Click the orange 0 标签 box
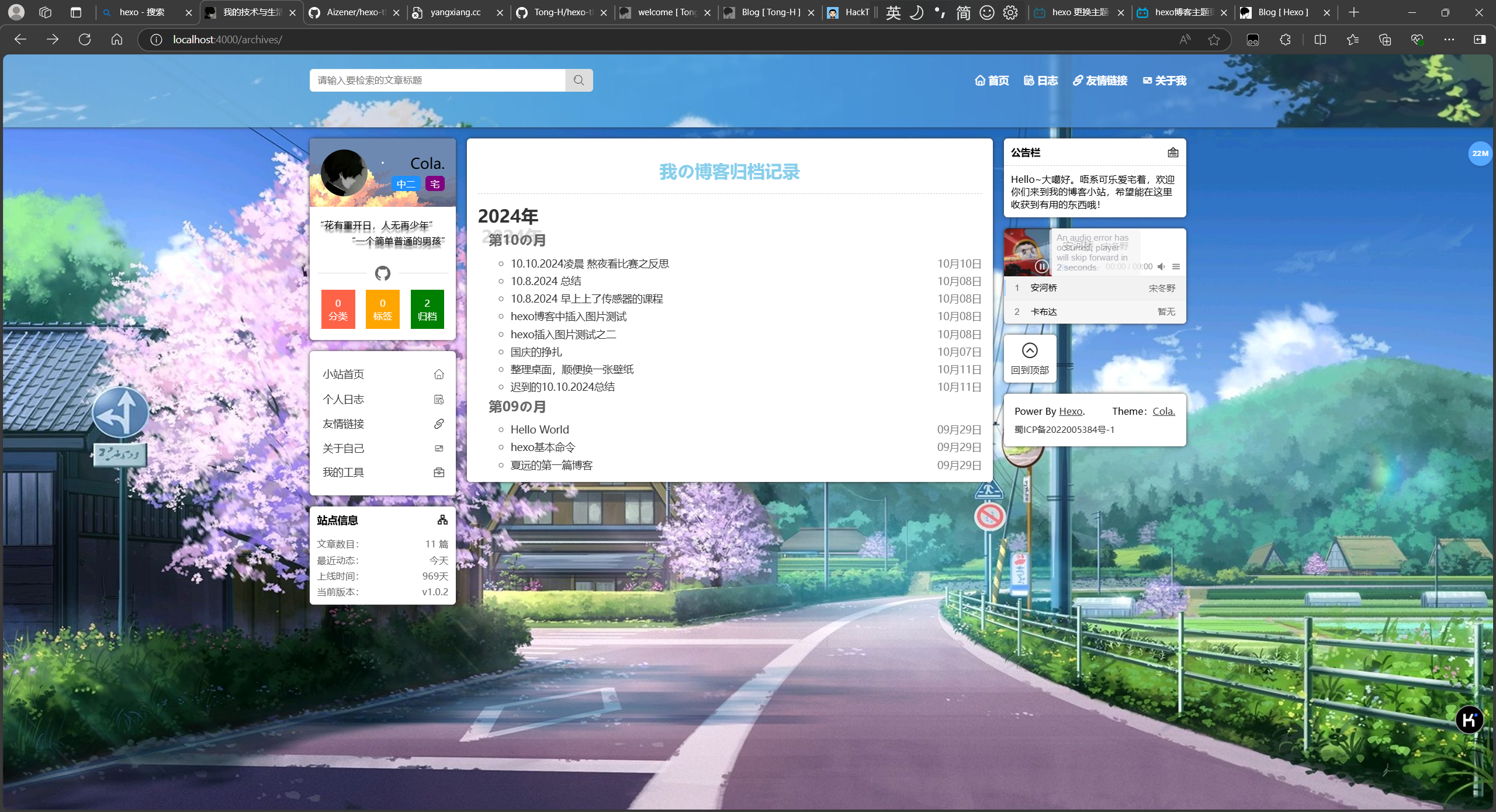Image resolution: width=1496 pixels, height=812 pixels. [x=383, y=309]
